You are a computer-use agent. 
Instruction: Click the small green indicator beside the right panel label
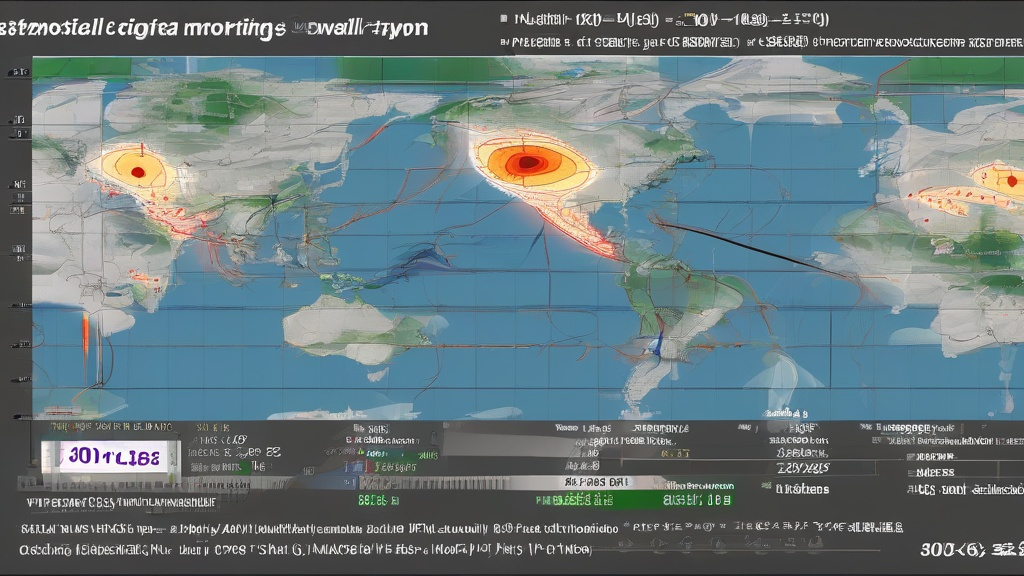(x=765, y=486)
